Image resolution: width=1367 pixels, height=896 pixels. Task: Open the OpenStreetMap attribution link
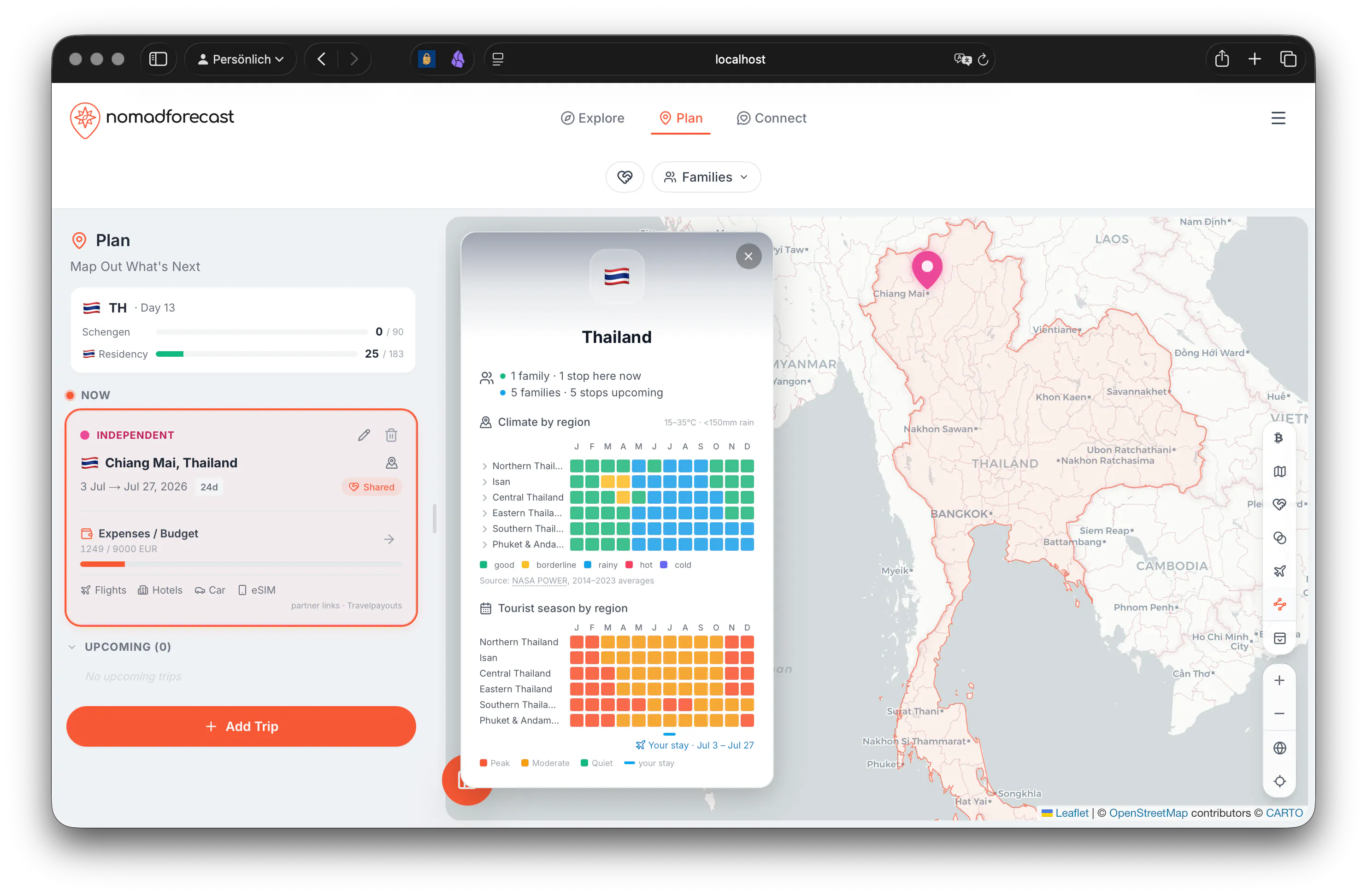[1147, 813]
